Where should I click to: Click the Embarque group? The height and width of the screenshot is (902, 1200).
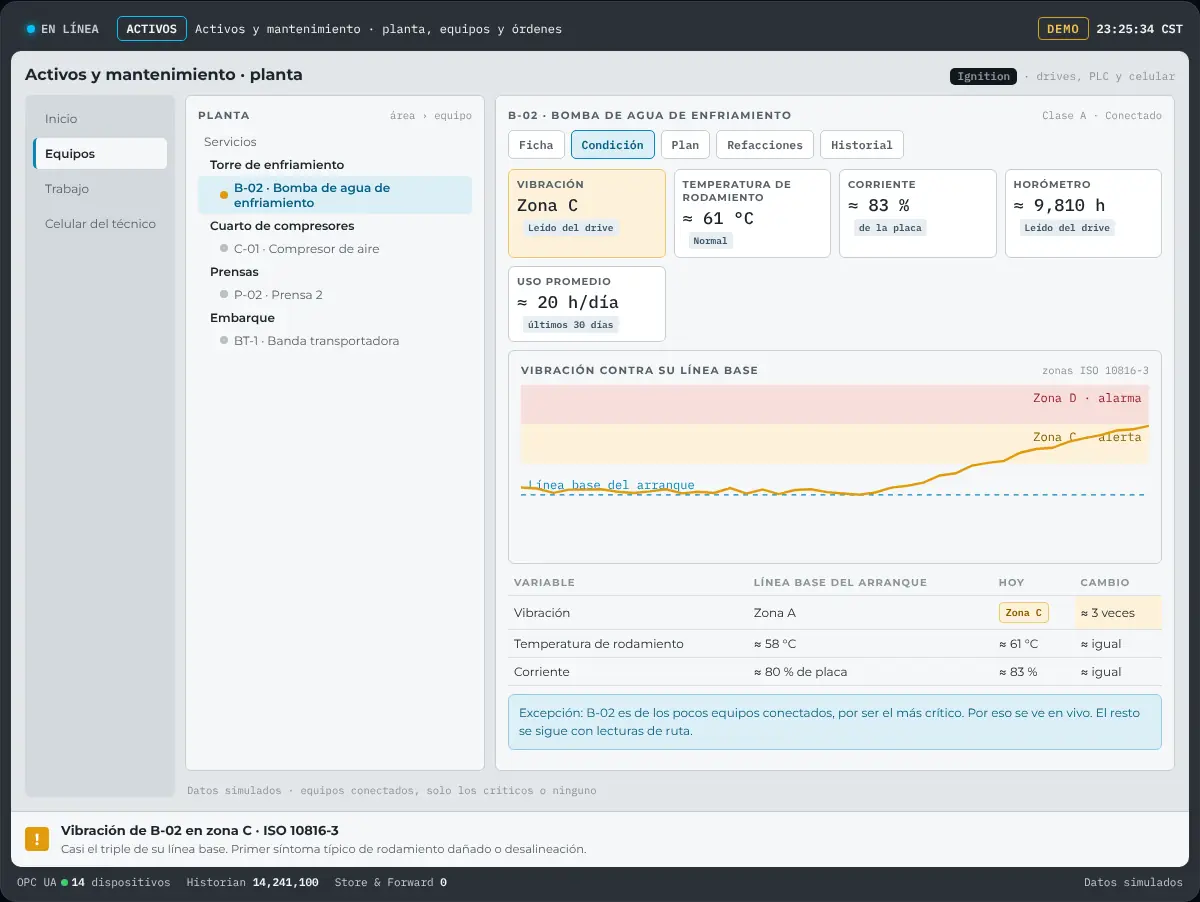[242, 318]
